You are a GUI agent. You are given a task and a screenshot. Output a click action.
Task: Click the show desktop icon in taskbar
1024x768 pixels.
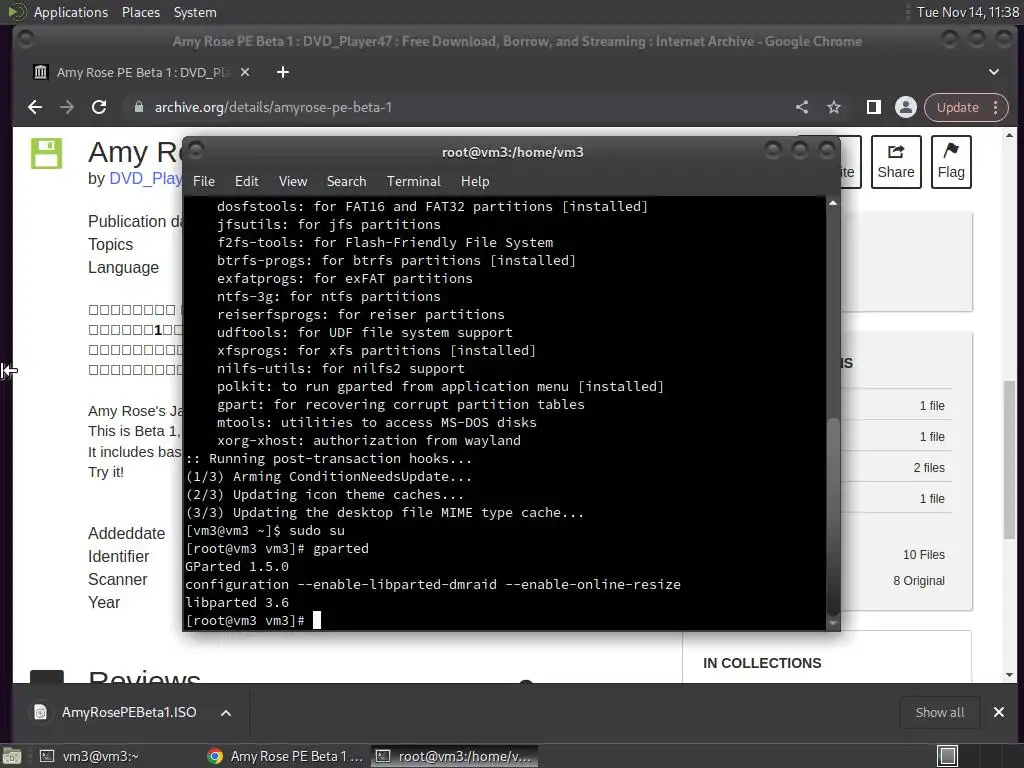coord(12,757)
